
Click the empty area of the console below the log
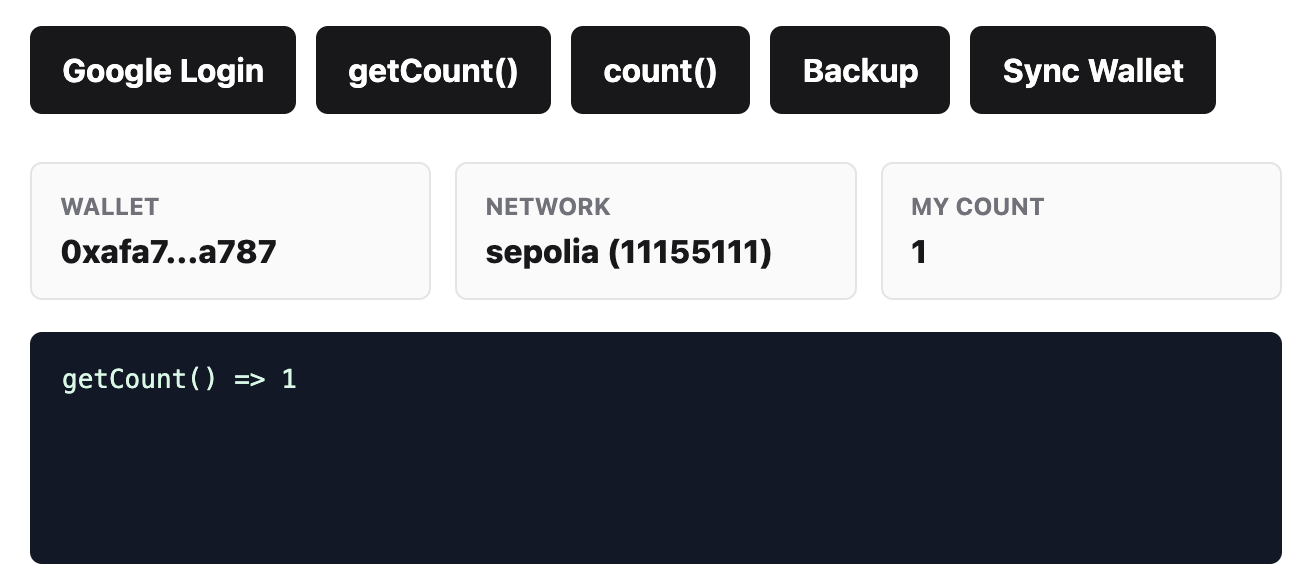tap(656, 480)
